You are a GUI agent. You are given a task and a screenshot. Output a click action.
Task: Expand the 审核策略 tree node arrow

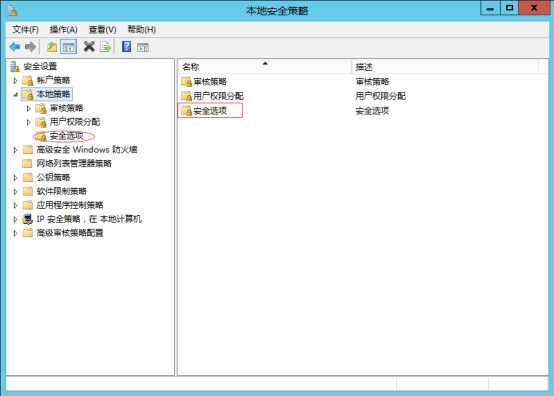pyautogui.click(x=29, y=108)
